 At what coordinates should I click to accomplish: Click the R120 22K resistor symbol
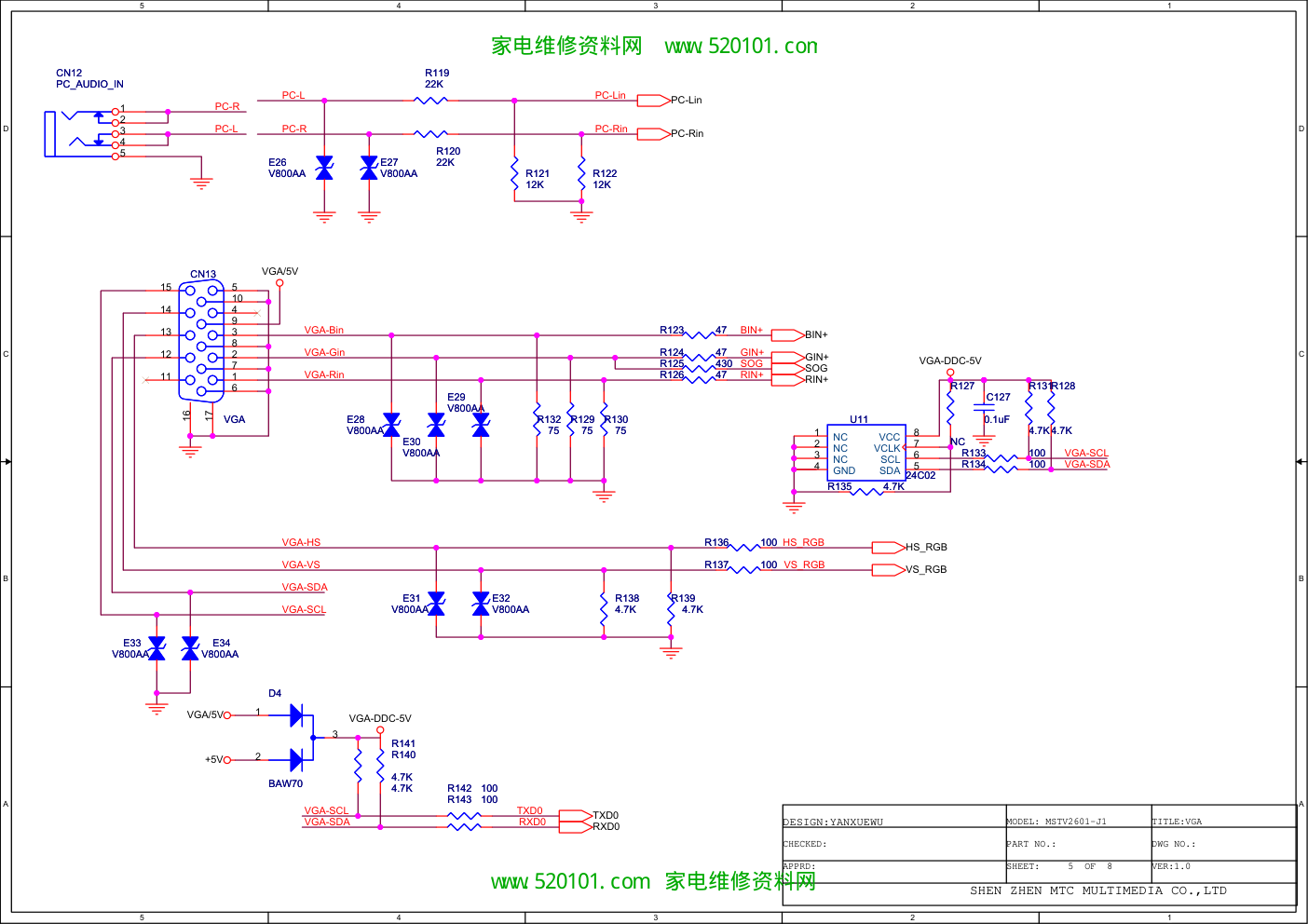click(x=430, y=134)
